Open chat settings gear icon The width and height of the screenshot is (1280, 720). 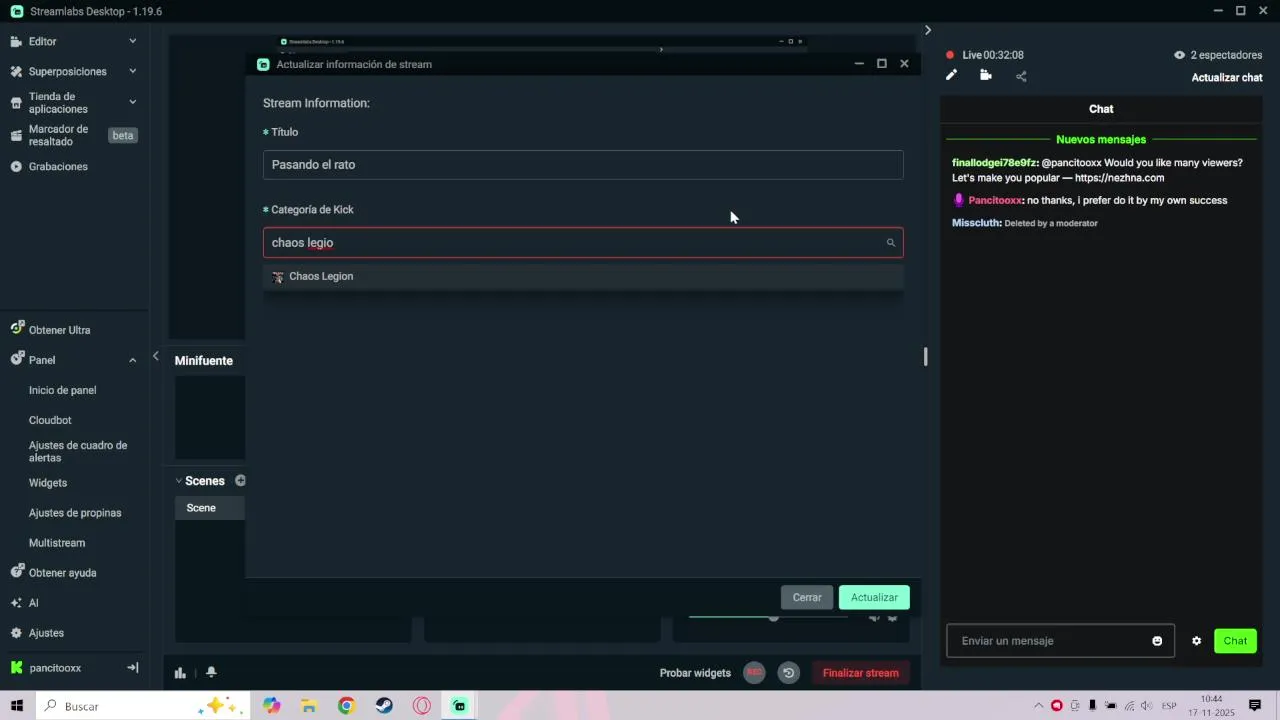(1196, 641)
